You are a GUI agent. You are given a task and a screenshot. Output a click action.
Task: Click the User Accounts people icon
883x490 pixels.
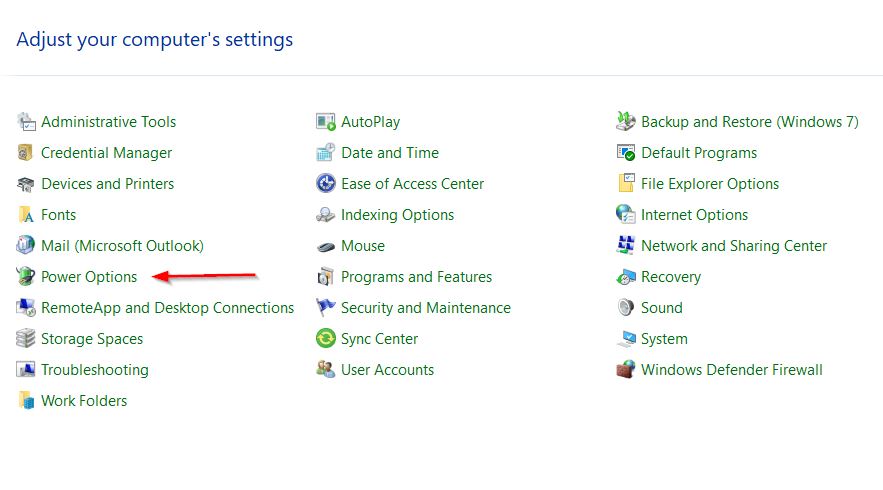(325, 369)
